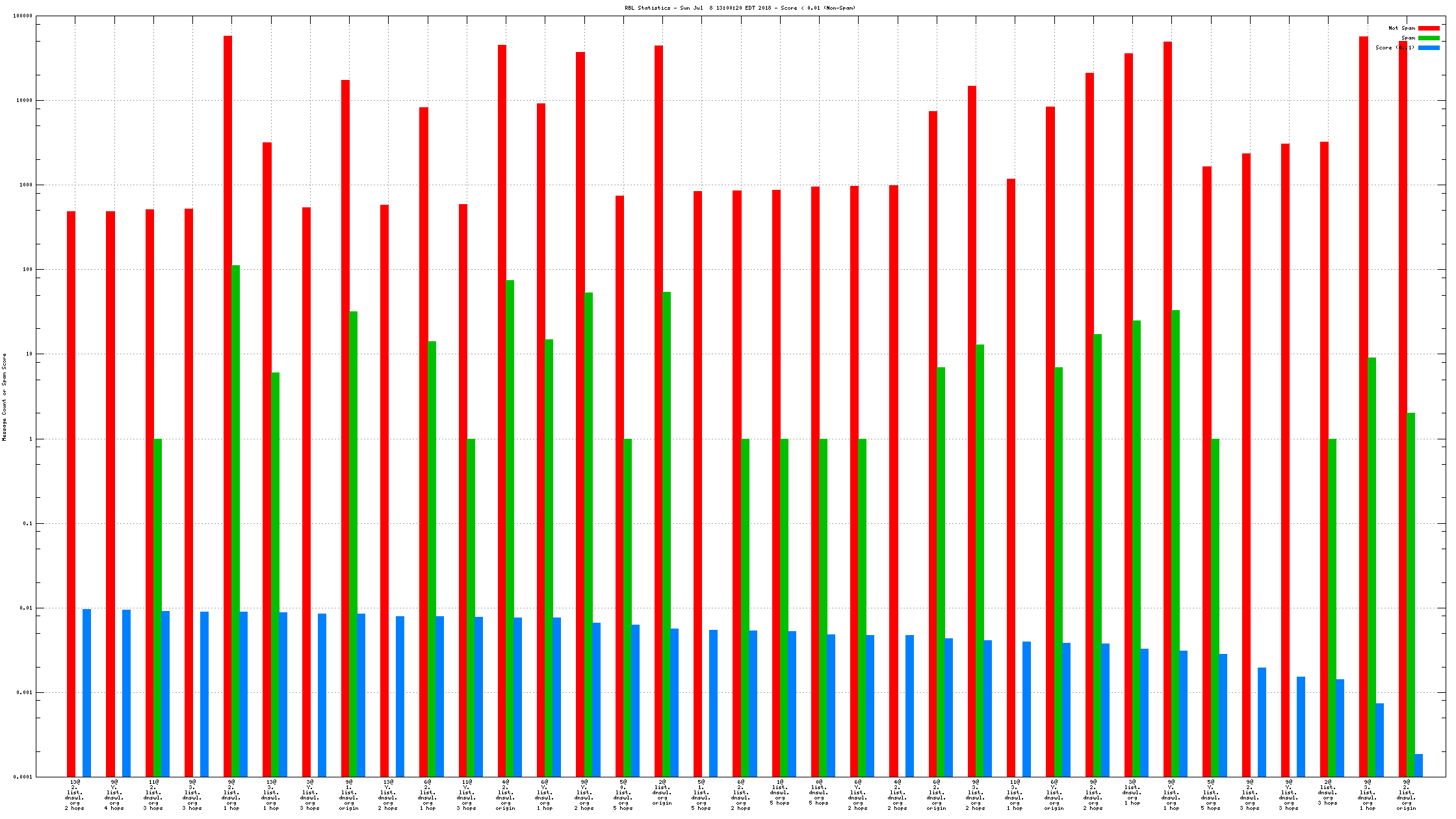Click the 100000 tick label on y-axis
Image resolution: width=1456 pixels, height=819 pixels.
[23, 16]
